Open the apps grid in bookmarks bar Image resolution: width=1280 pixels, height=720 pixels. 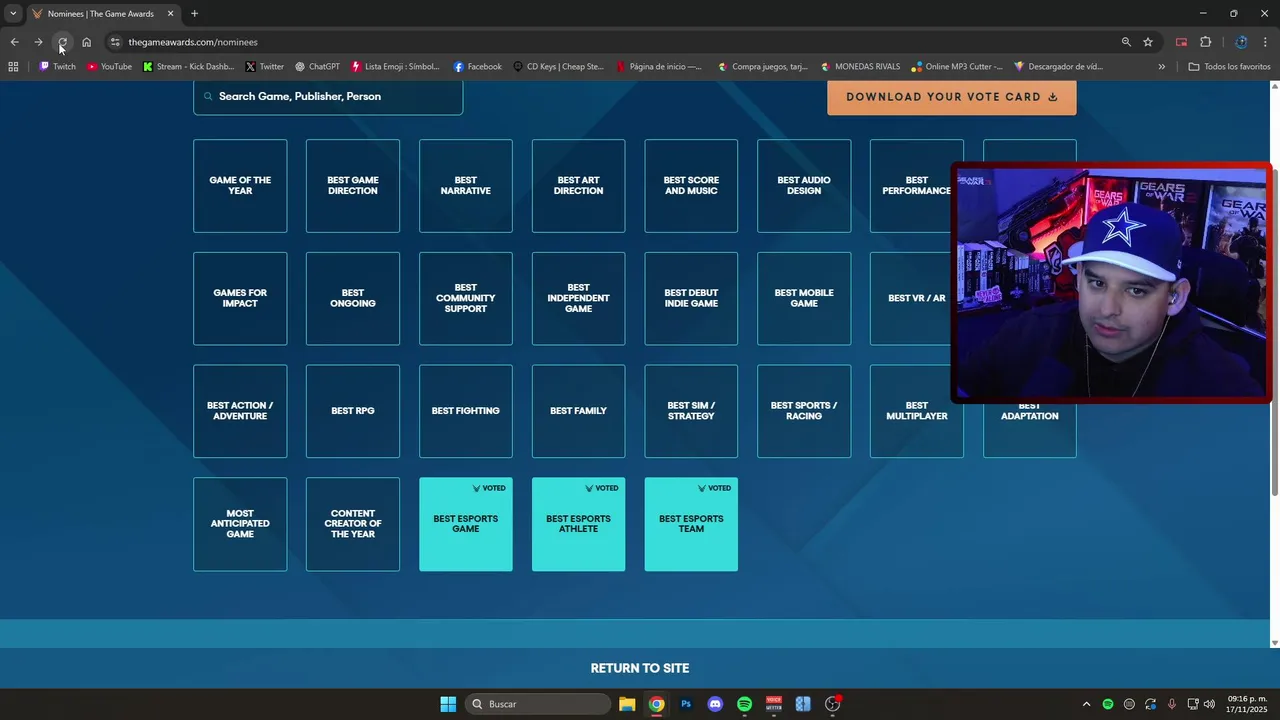(x=13, y=67)
